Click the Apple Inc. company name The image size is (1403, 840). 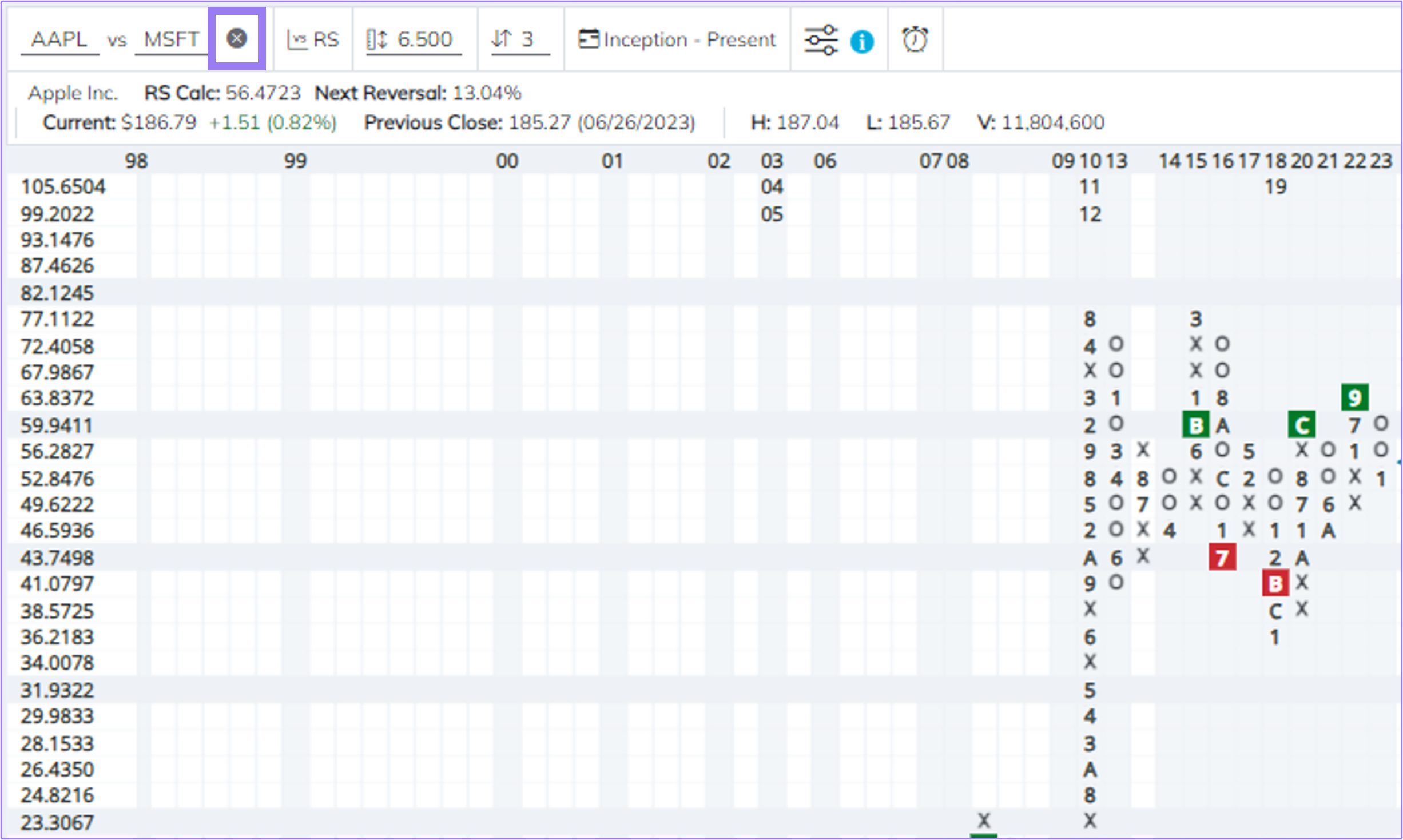73,93
